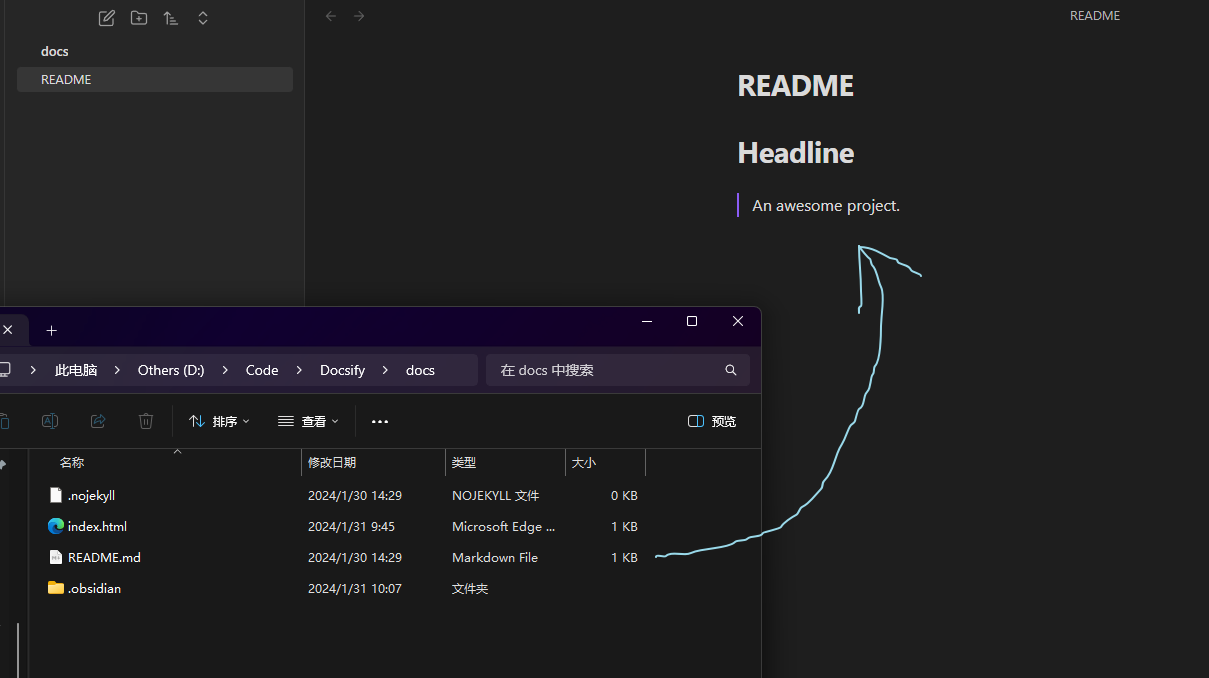
Task: Click the share icon in Explorer toolbar
Action: (98, 421)
